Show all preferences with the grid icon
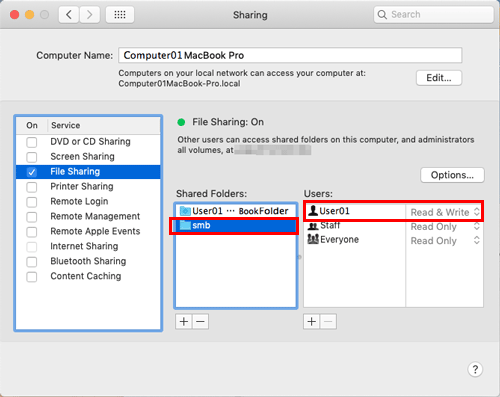 pyautogui.click(x=120, y=15)
